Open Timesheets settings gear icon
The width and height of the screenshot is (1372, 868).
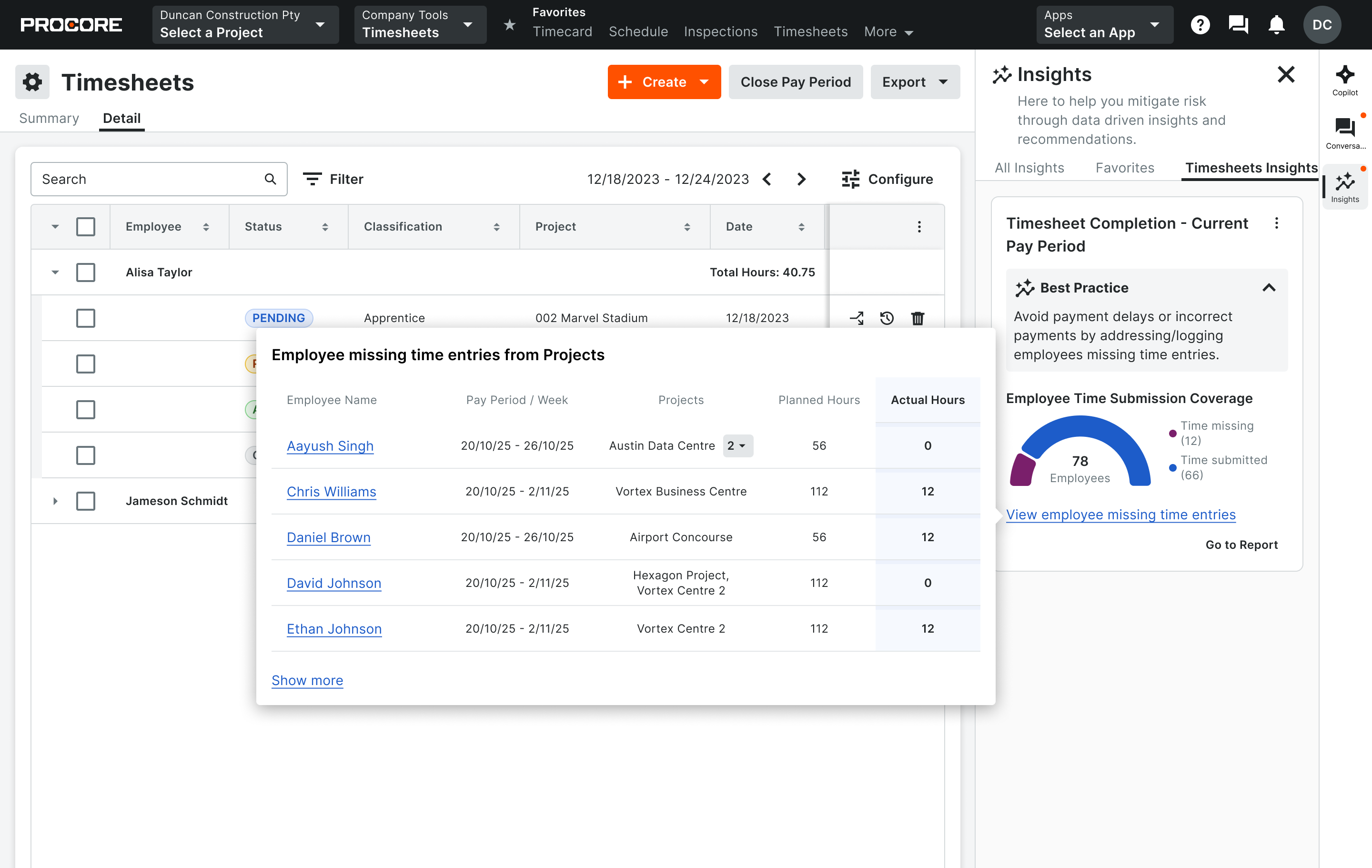[32, 82]
